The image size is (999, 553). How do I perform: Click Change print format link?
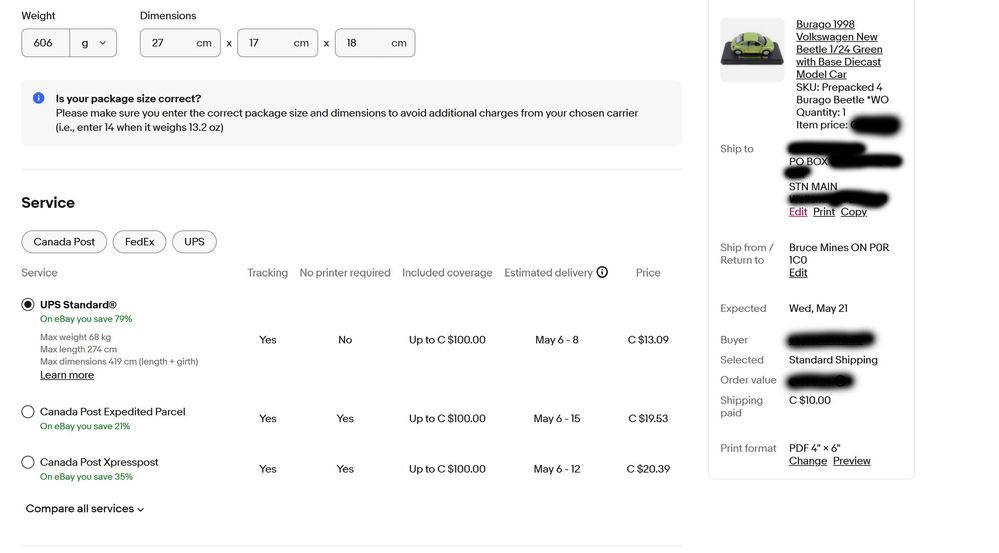point(808,461)
